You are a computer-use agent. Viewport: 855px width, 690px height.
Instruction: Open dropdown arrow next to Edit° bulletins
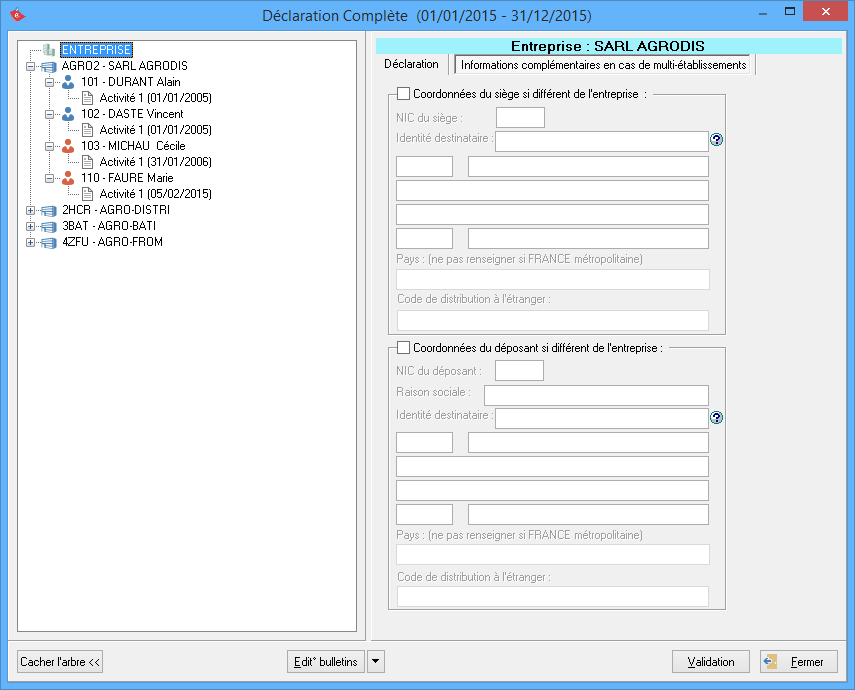(x=374, y=661)
